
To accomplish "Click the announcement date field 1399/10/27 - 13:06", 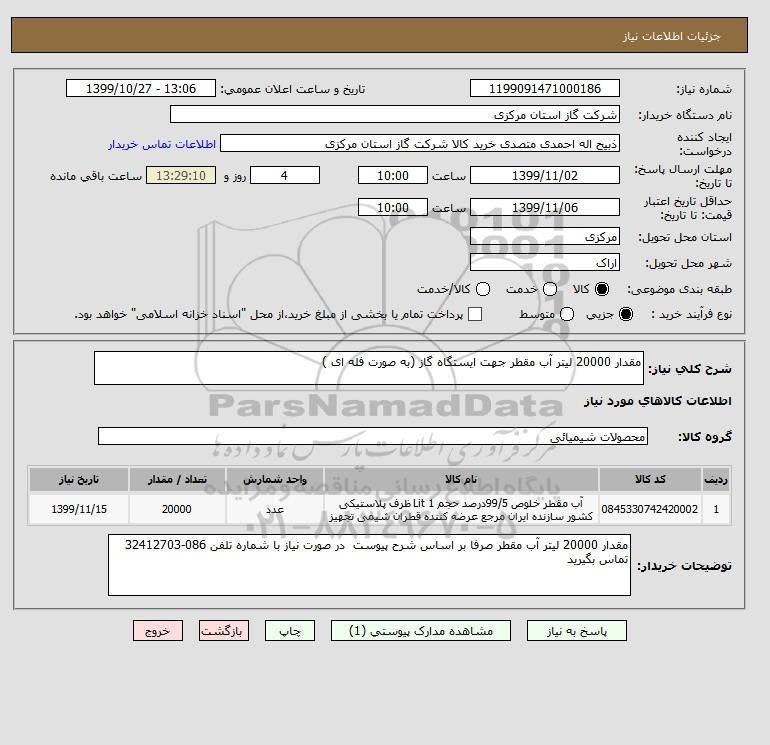I will click(141, 88).
